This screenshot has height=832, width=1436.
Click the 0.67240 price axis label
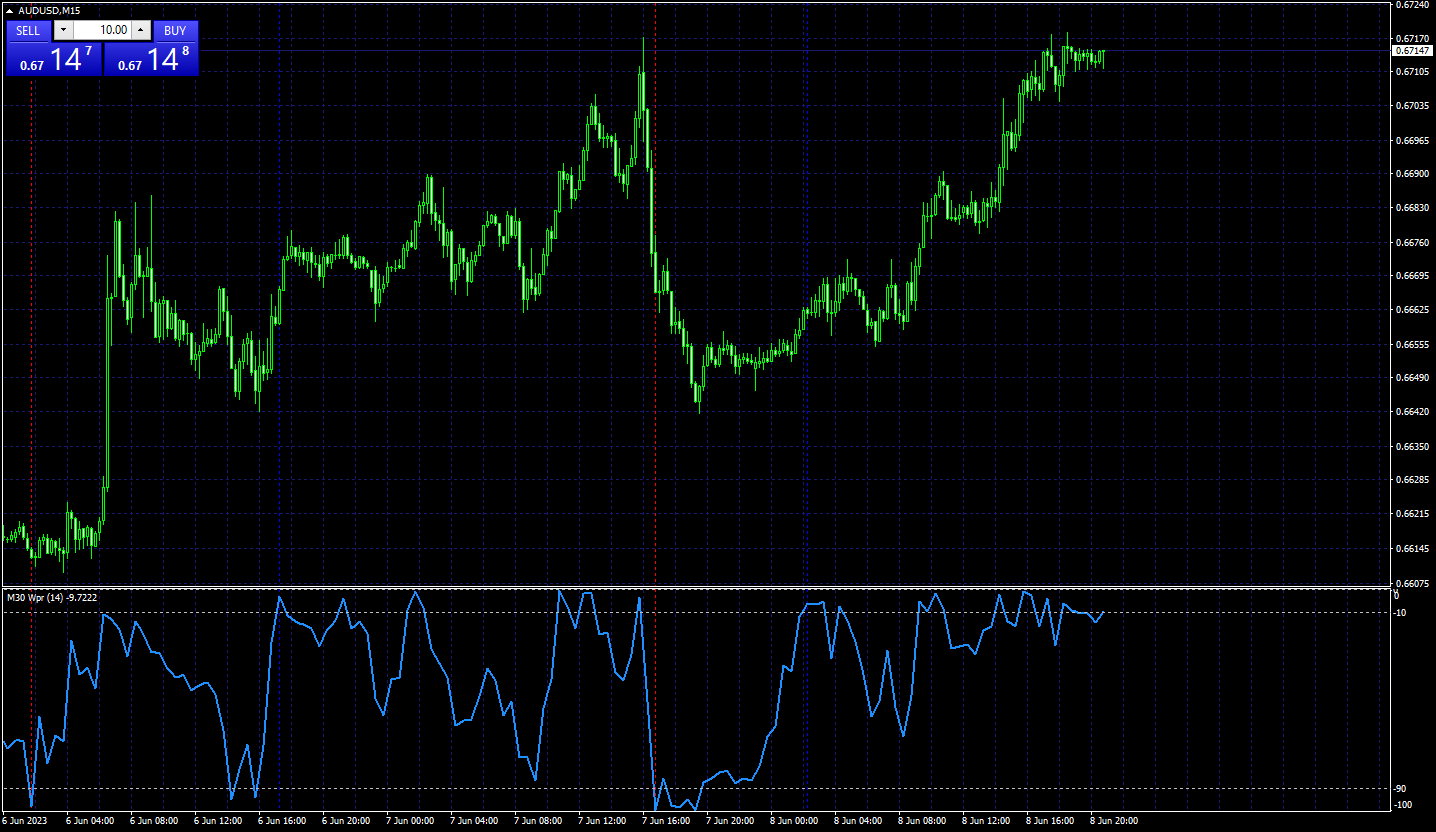pyautogui.click(x=1412, y=5)
